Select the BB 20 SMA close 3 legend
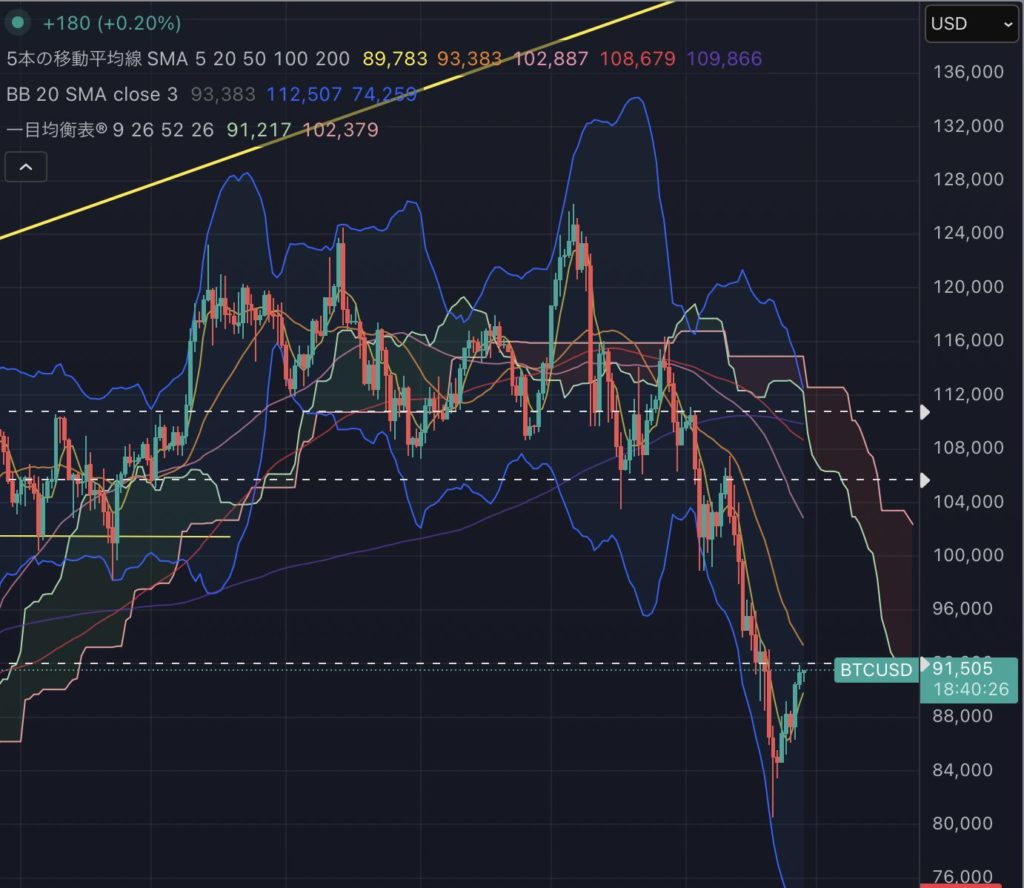Screen dimensions: 1024x888 [x=91, y=94]
